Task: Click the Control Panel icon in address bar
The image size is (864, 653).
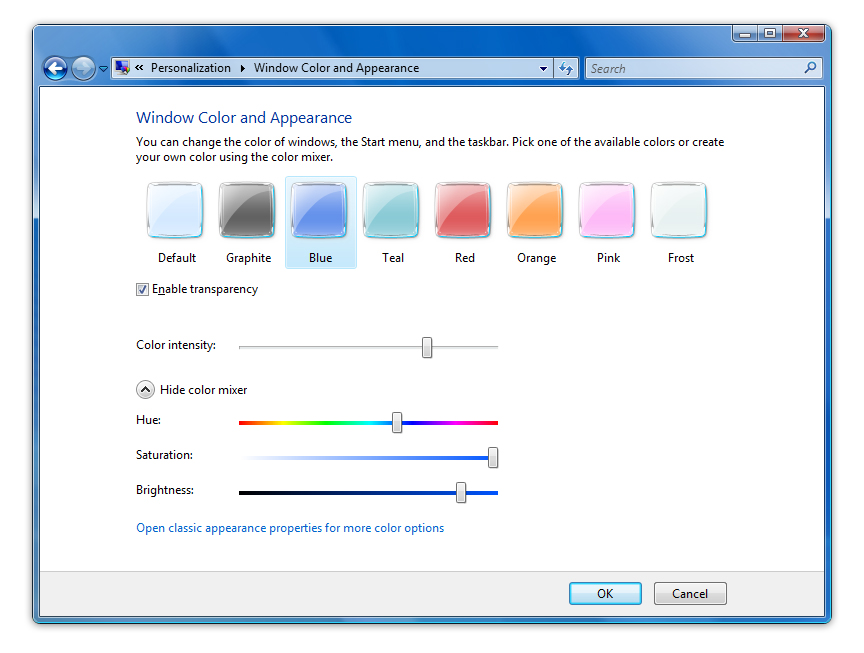Action: tap(123, 68)
